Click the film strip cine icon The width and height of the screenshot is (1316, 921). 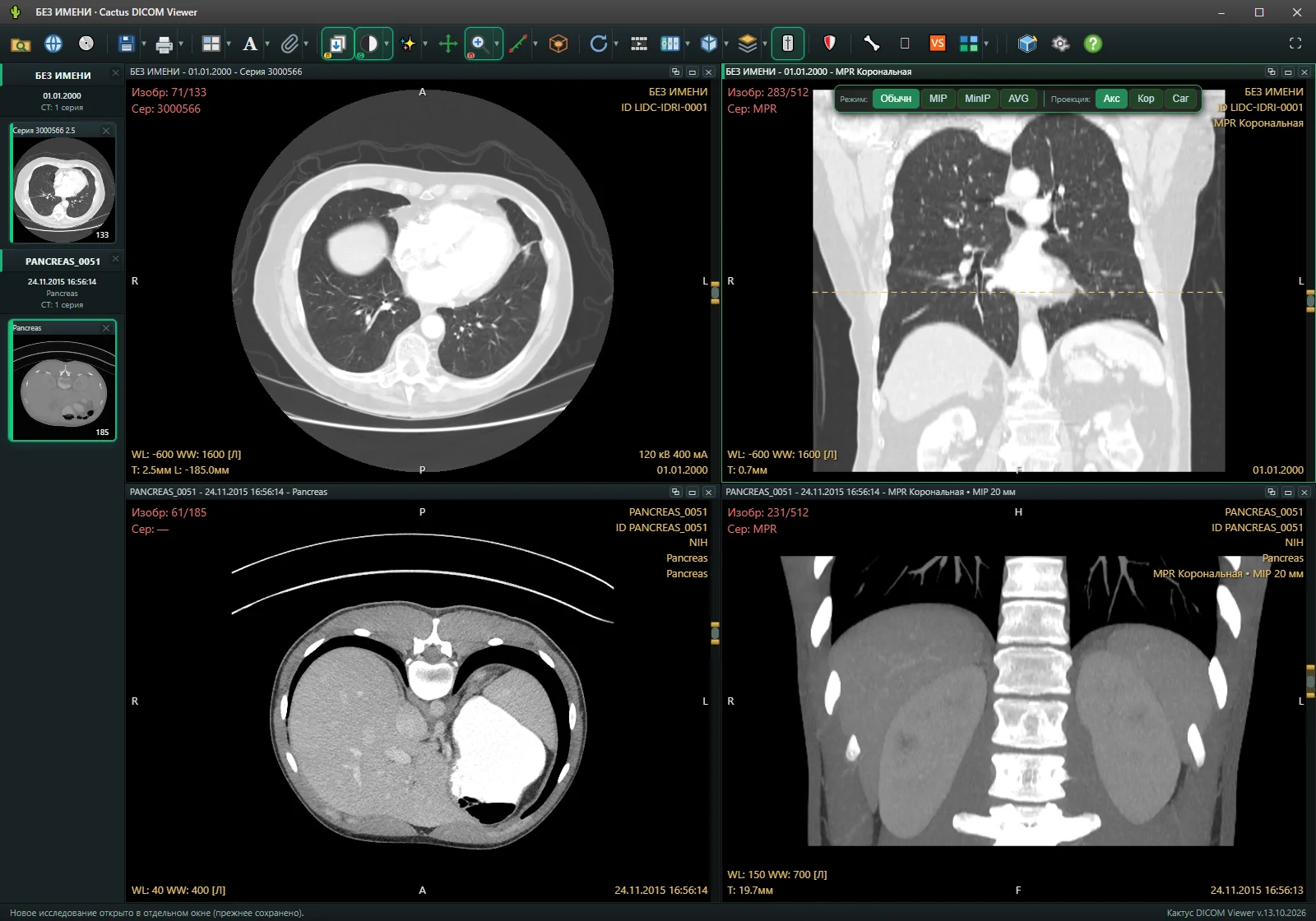pos(639,44)
